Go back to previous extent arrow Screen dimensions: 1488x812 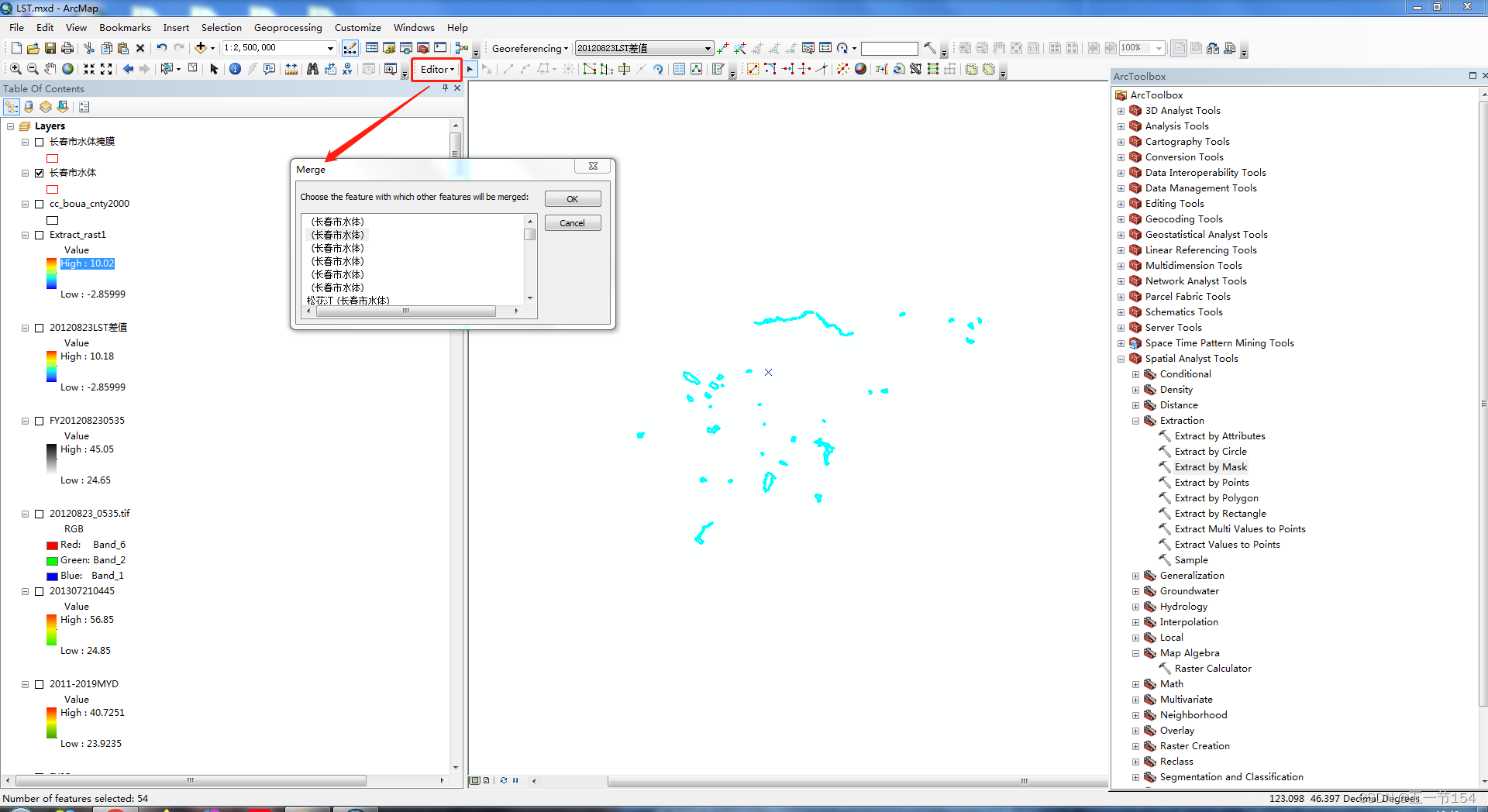coord(128,69)
